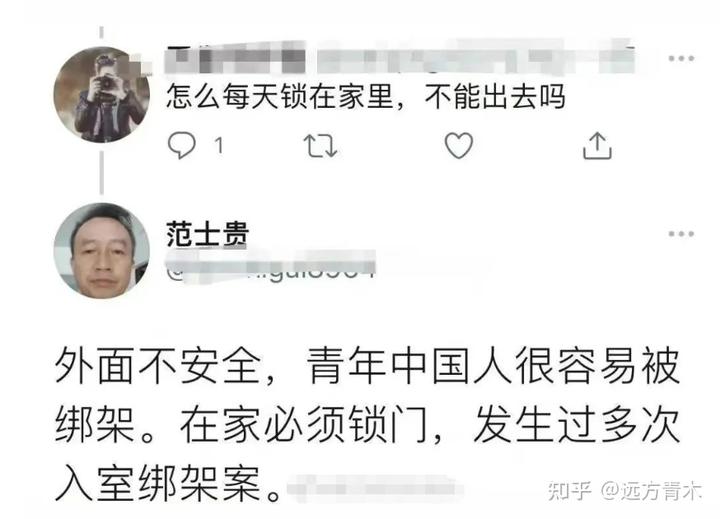The height and width of the screenshot is (519, 720).
Task: Retweet the post about being locked at home
Action: (x=320, y=146)
